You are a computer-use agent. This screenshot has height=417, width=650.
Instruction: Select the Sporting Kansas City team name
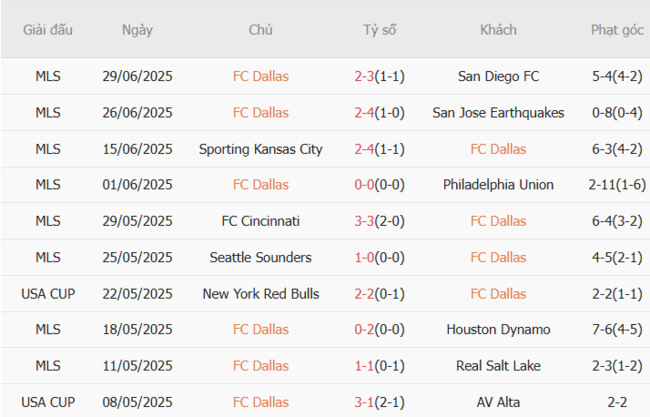[260, 149]
